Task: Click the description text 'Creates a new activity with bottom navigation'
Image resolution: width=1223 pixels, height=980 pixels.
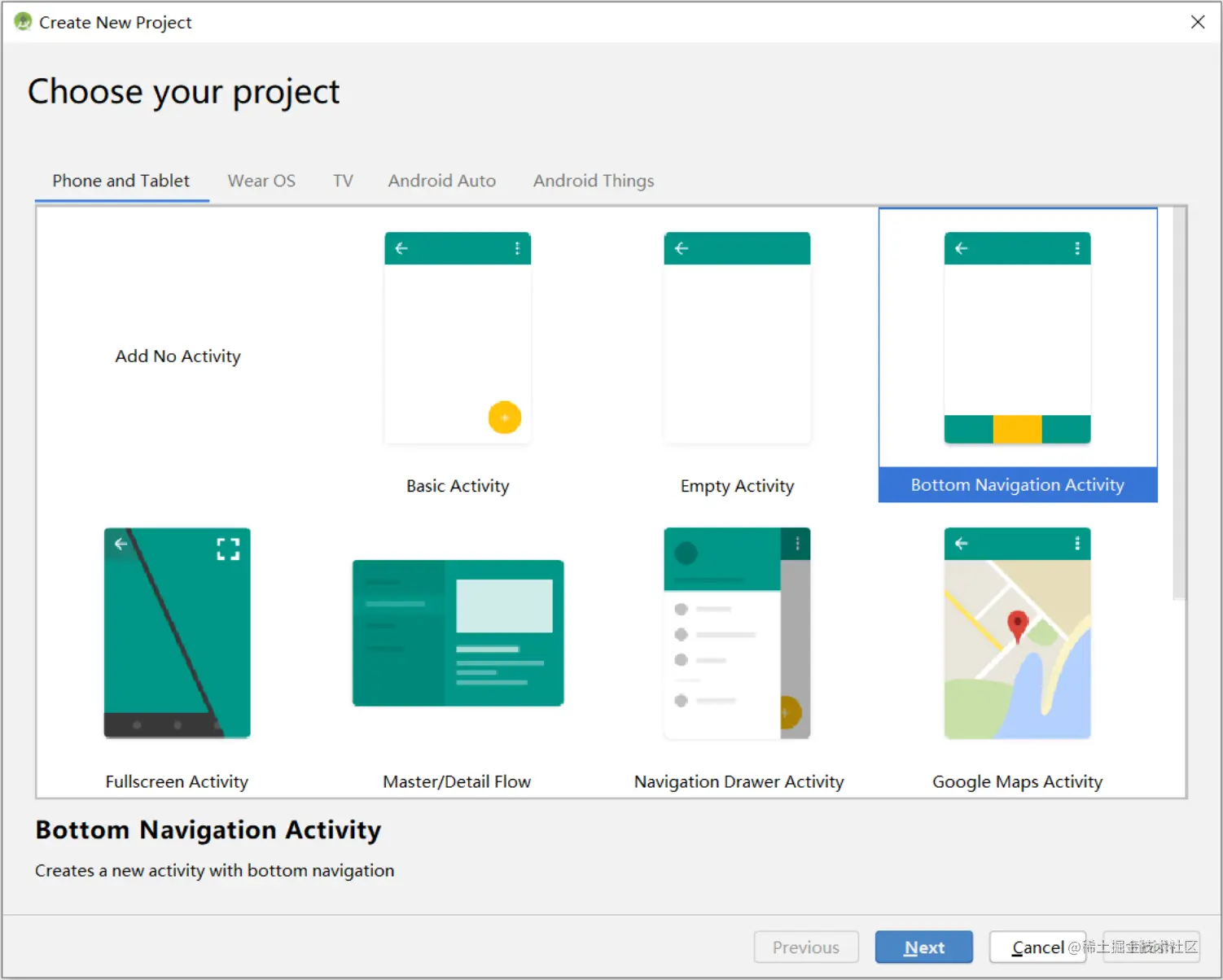Action: [x=215, y=870]
